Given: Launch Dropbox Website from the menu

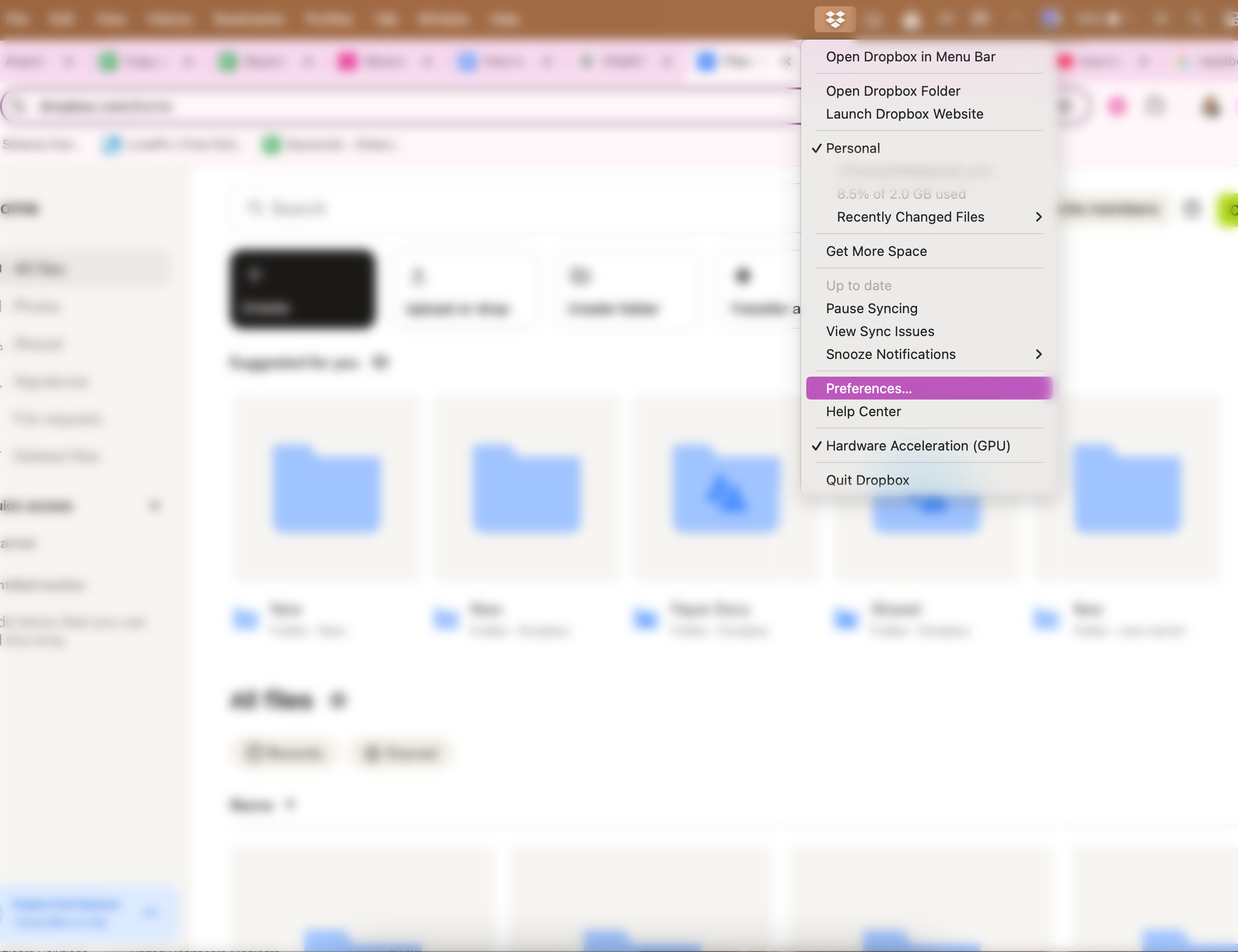Looking at the screenshot, I should coord(904,114).
